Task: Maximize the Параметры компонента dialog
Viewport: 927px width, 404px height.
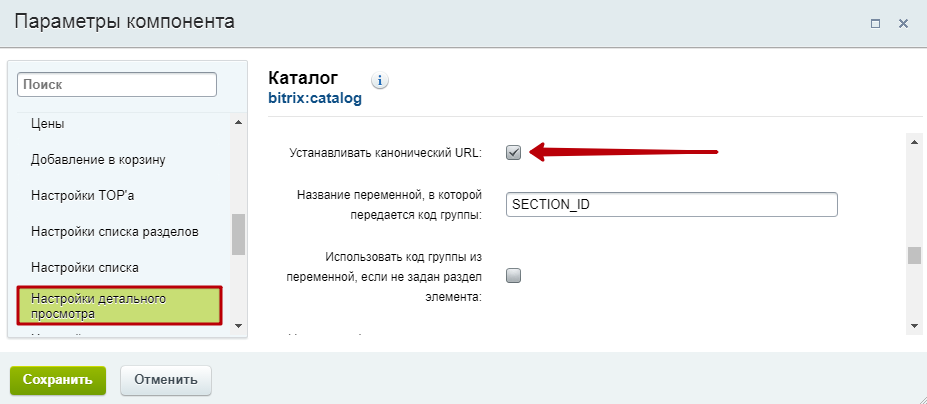Action: point(875,23)
